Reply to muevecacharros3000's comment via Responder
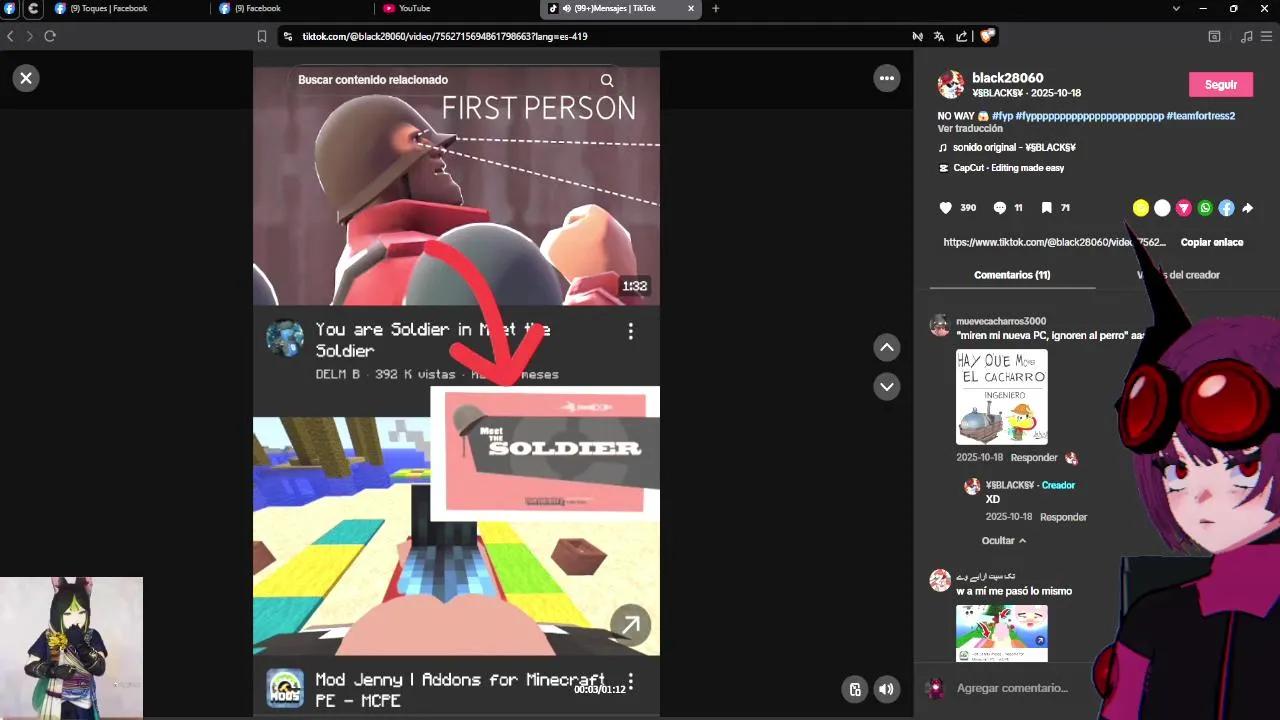This screenshot has height=720, width=1280. (1034, 458)
